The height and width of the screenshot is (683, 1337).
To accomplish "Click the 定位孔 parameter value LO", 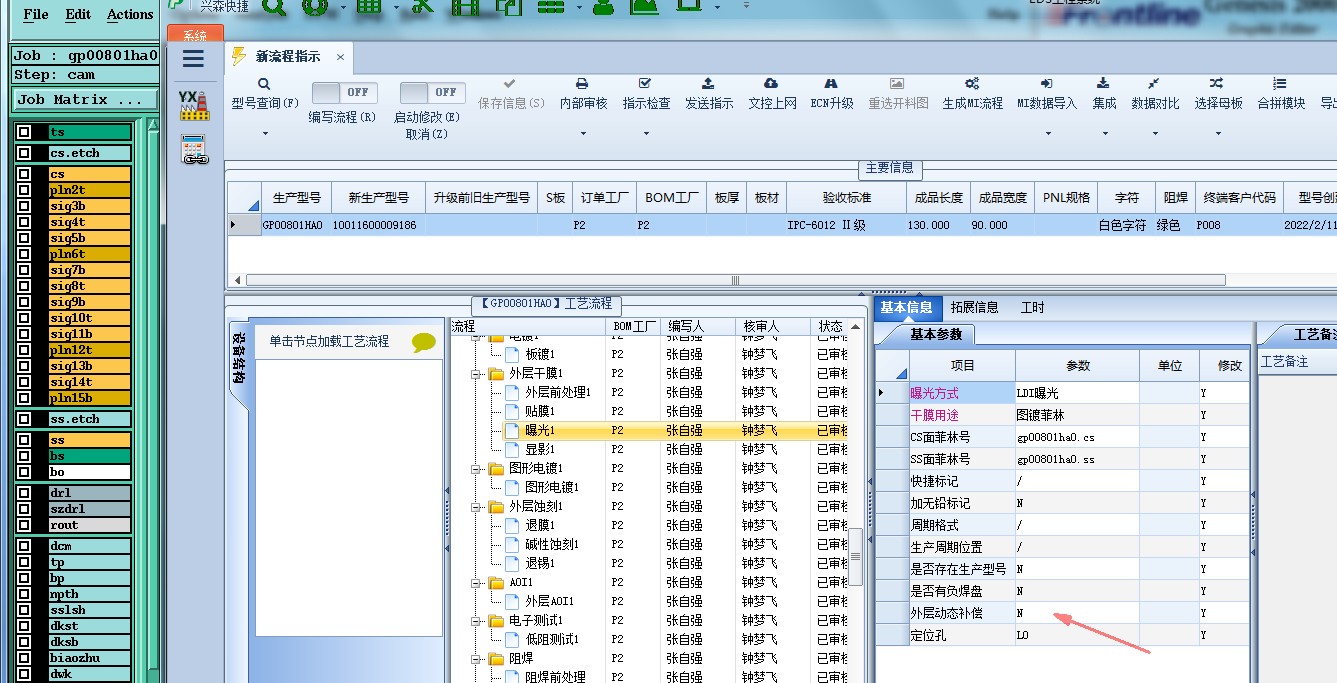I will coord(1077,635).
